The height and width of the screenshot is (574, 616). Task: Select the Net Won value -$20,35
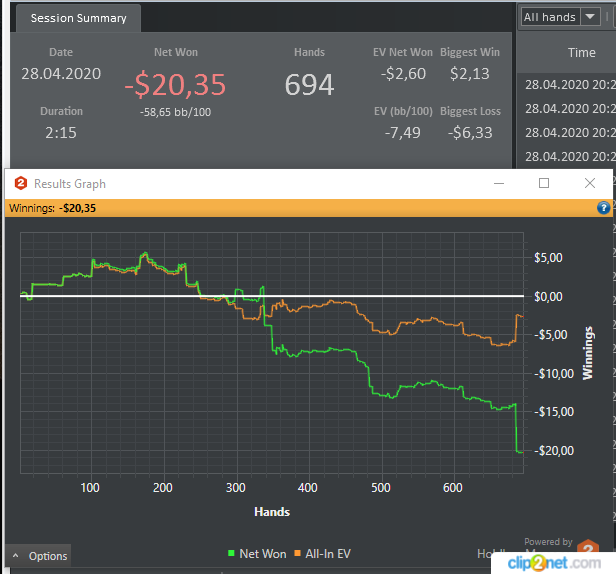[x=175, y=85]
